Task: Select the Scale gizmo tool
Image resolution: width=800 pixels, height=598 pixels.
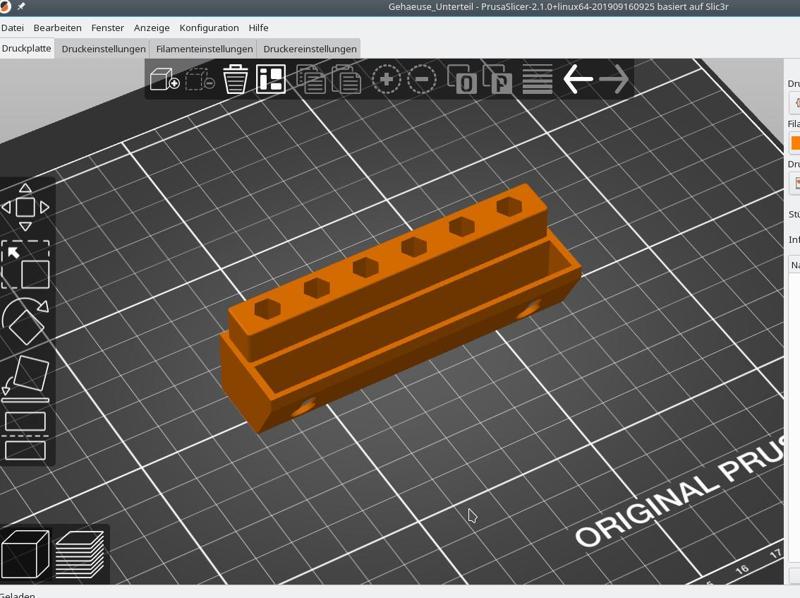Action: pos(26,265)
